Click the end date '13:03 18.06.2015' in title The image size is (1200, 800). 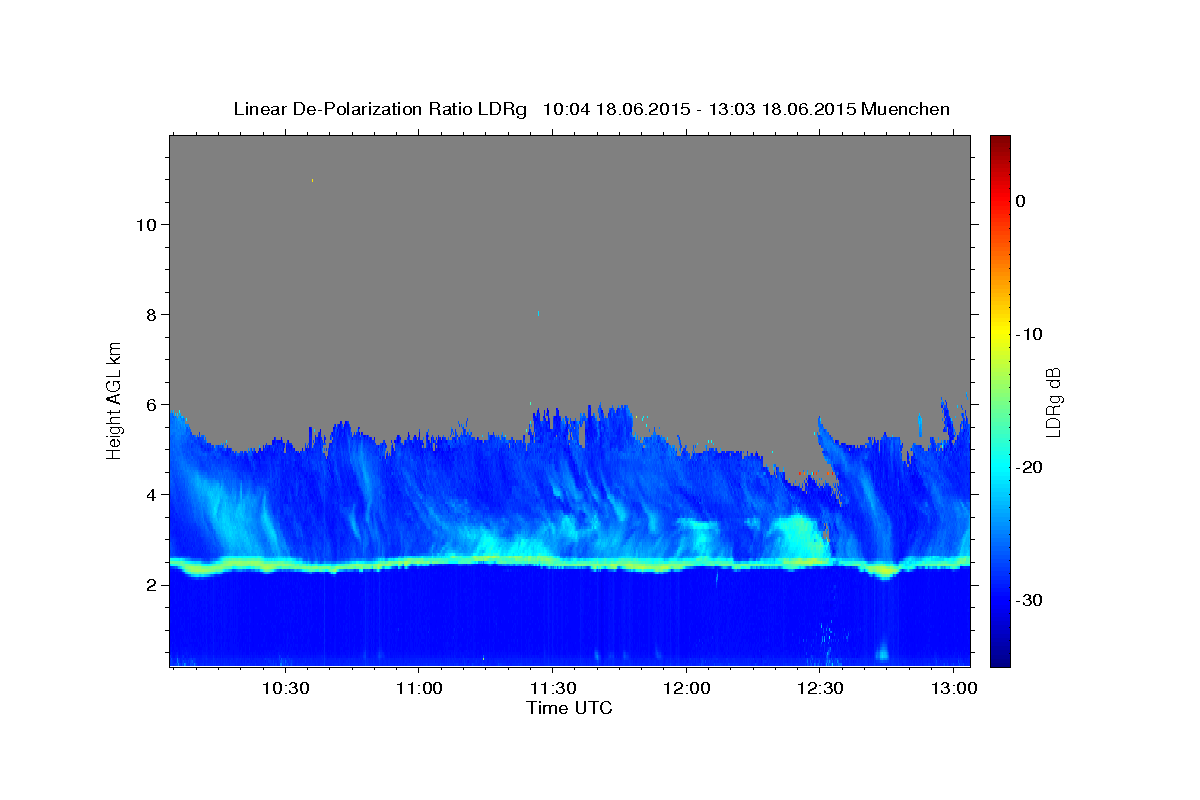pyautogui.click(x=782, y=109)
